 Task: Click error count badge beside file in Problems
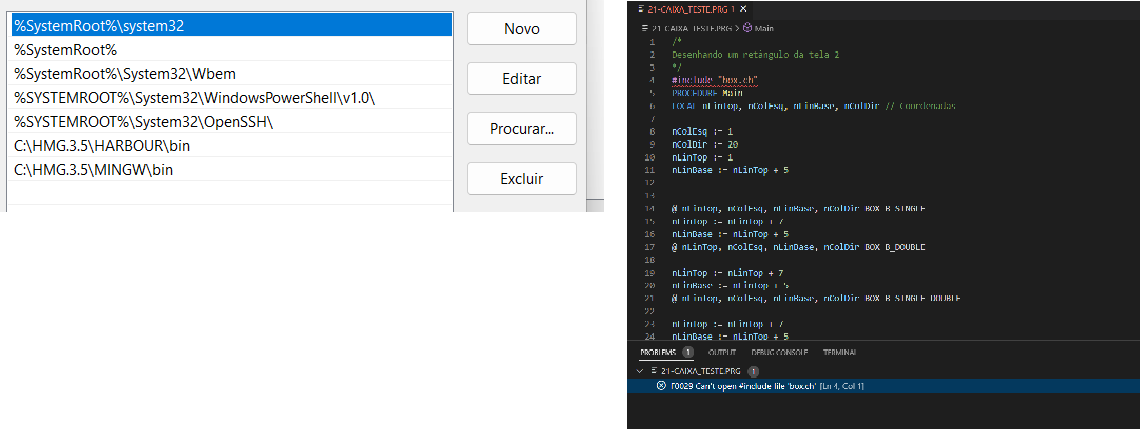(x=753, y=371)
